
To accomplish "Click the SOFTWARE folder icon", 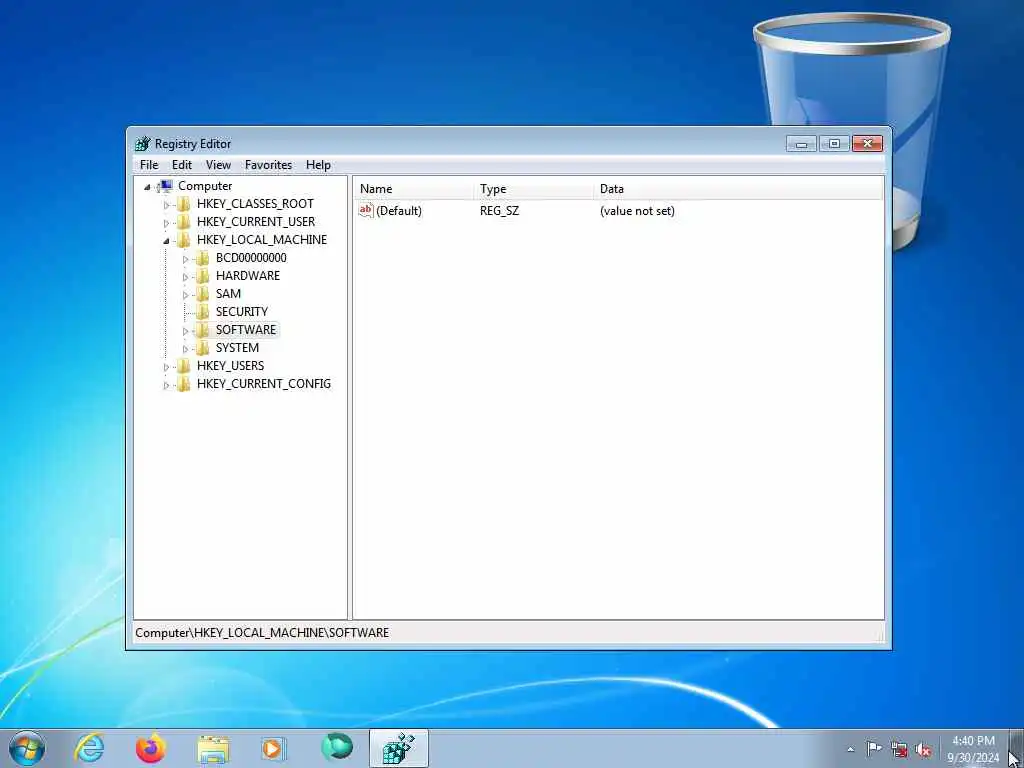I will tap(202, 330).
